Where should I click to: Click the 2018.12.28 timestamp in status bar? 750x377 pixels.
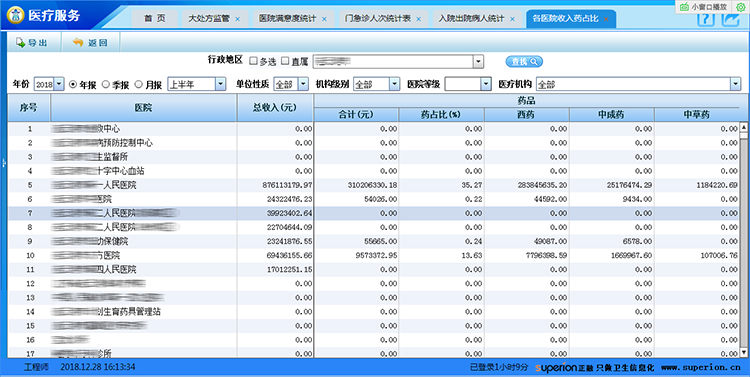(98, 367)
